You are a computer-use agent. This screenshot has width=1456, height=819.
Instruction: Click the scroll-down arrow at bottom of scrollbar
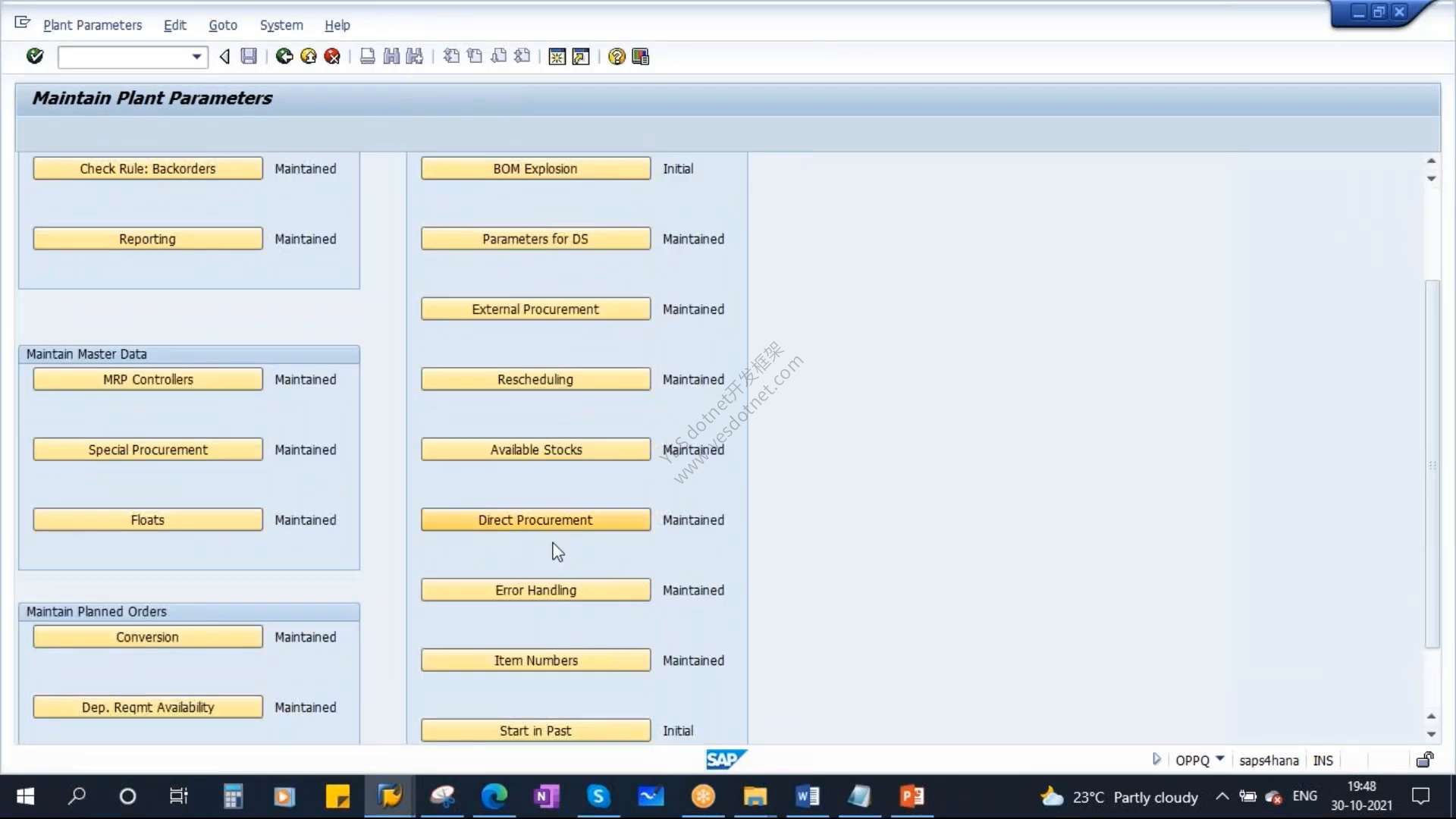click(x=1431, y=734)
